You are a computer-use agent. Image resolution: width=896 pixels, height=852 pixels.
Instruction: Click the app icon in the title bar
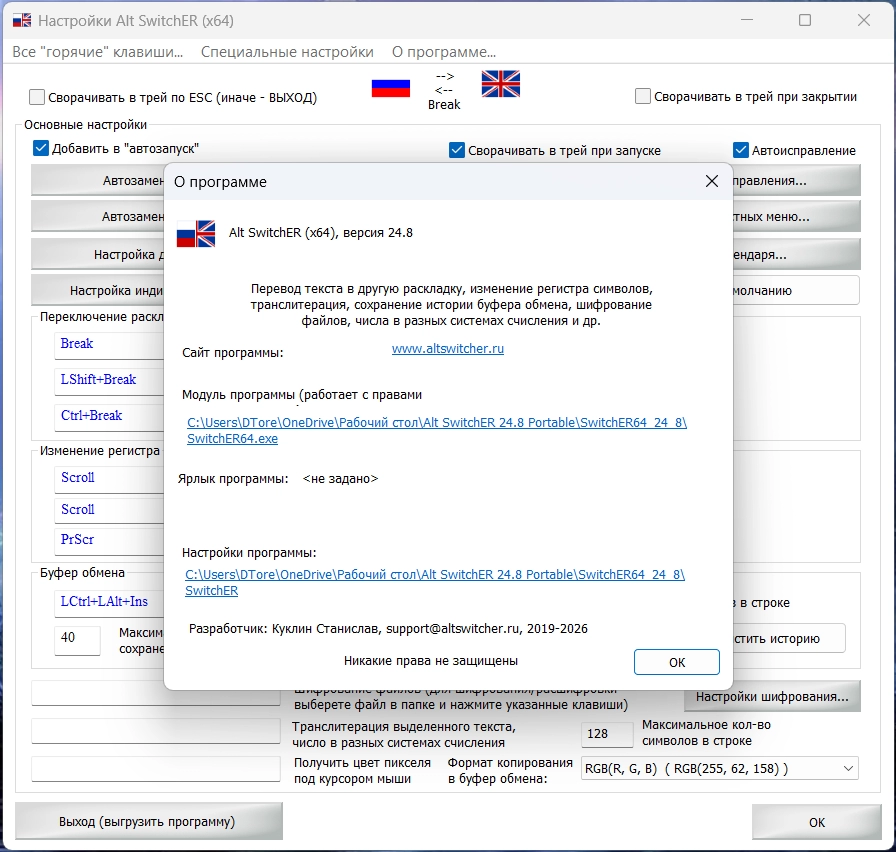22,21
